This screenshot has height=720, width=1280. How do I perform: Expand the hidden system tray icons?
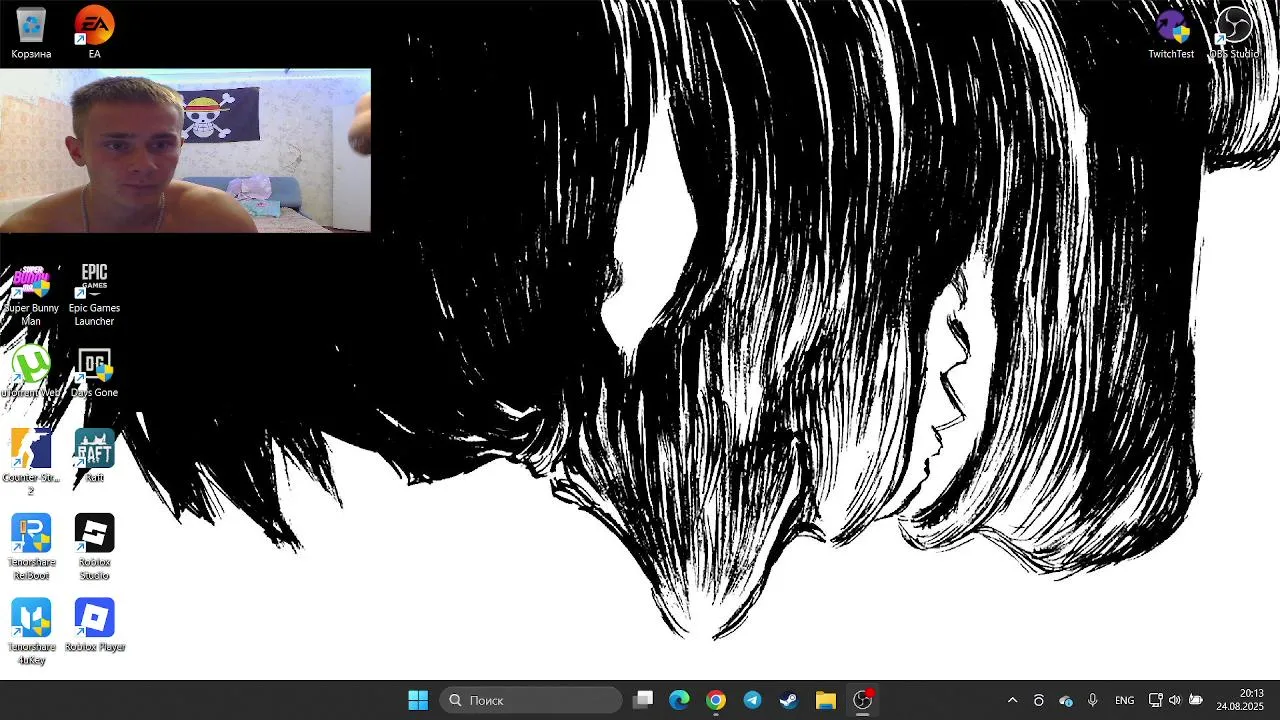click(x=1012, y=701)
